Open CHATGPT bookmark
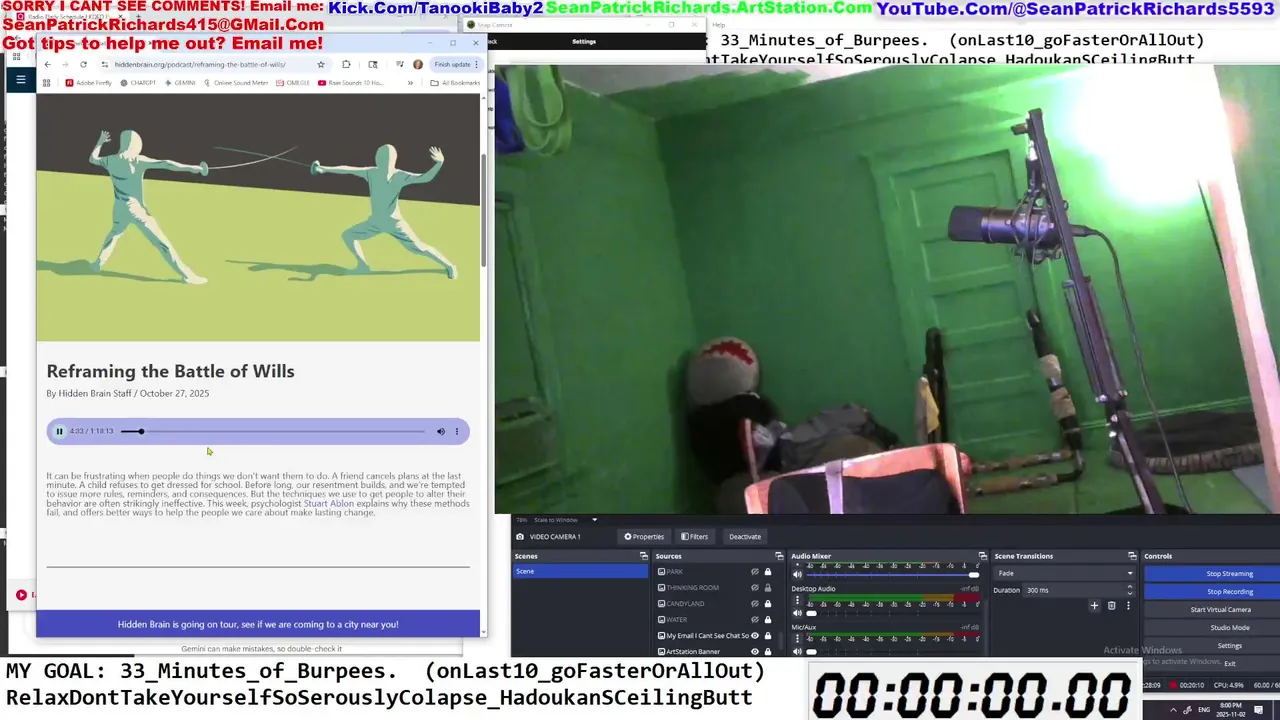1280x720 pixels. [138, 83]
